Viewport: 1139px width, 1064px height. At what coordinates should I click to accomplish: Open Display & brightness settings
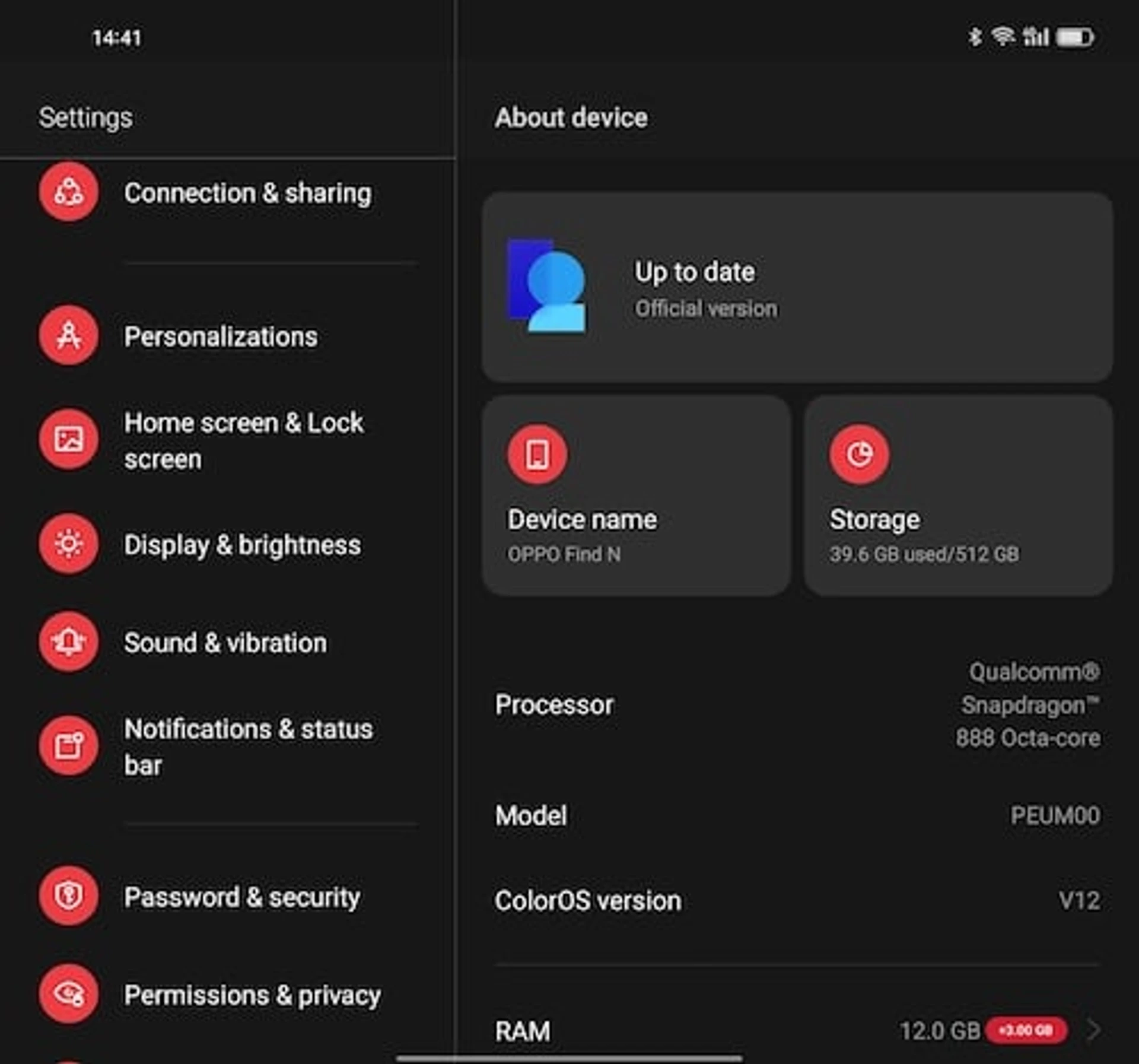pos(228,544)
